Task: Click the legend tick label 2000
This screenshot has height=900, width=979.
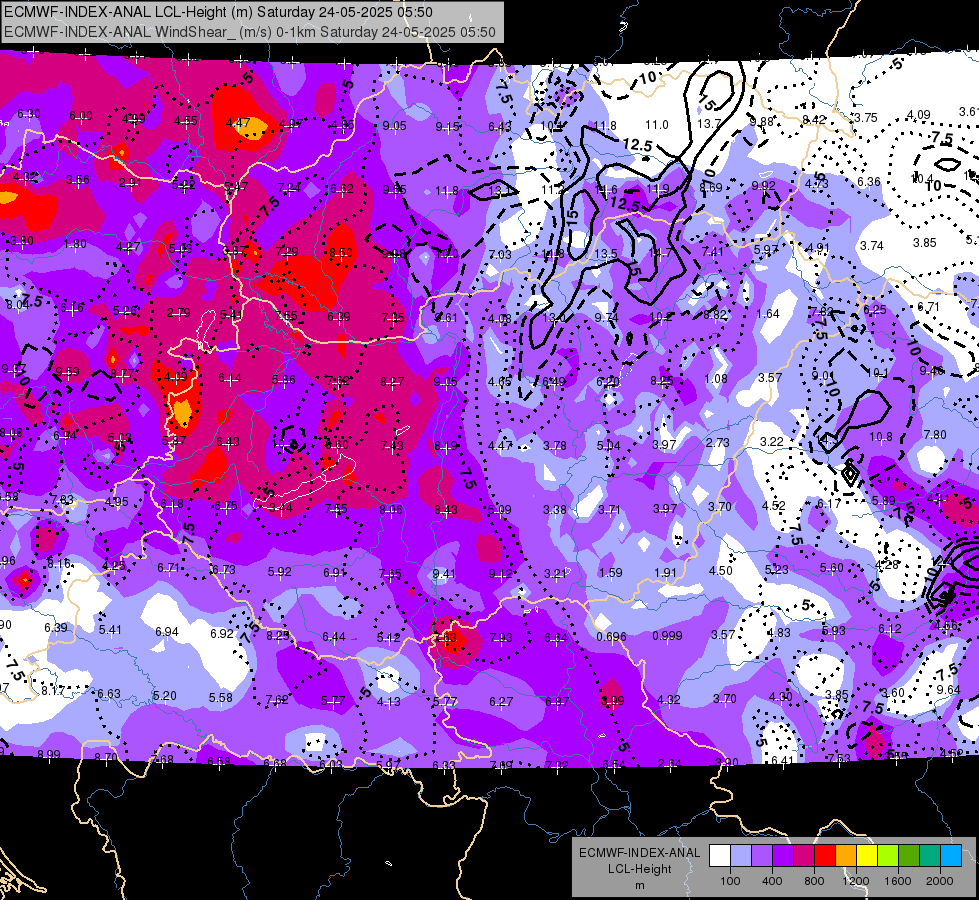Action: (940, 881)
